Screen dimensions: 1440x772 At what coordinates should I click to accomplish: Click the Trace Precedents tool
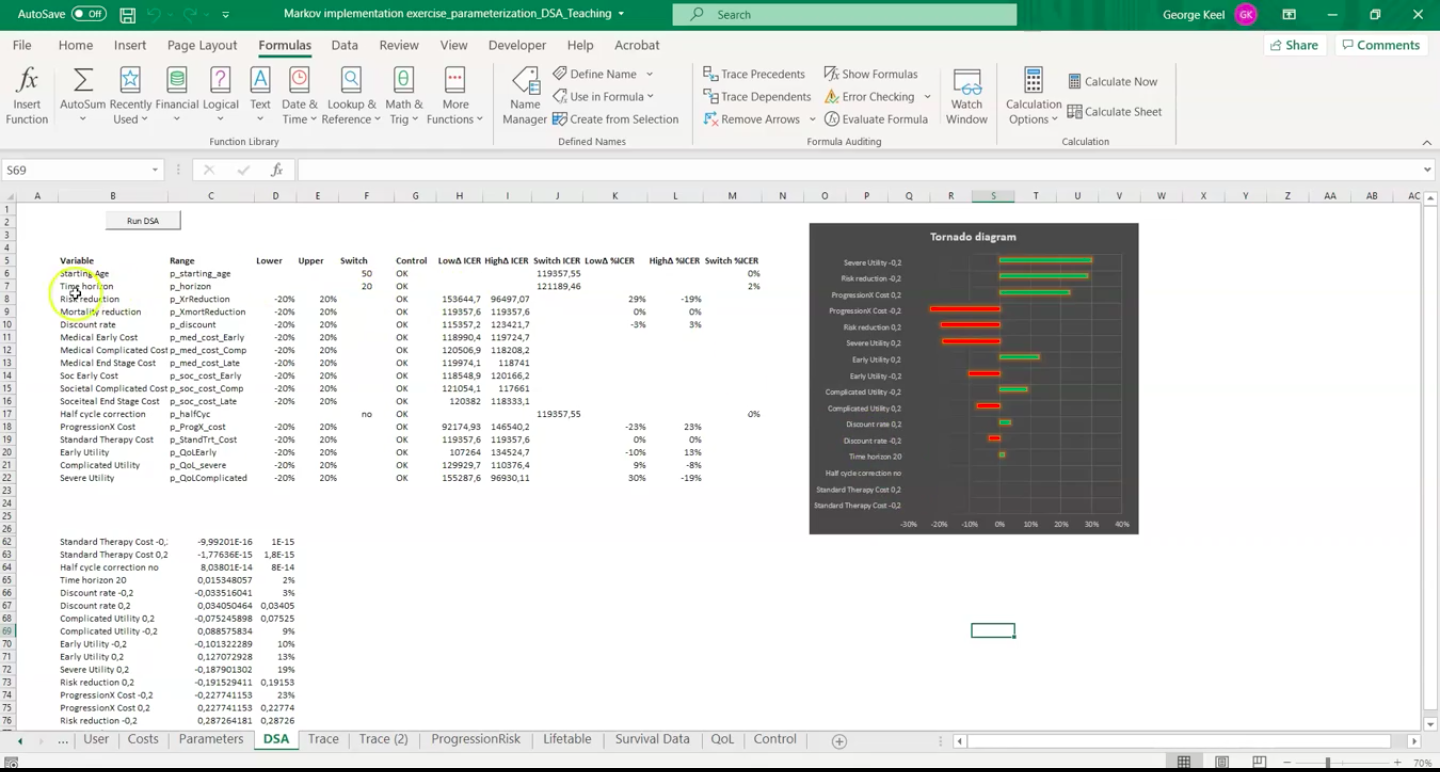754,74
